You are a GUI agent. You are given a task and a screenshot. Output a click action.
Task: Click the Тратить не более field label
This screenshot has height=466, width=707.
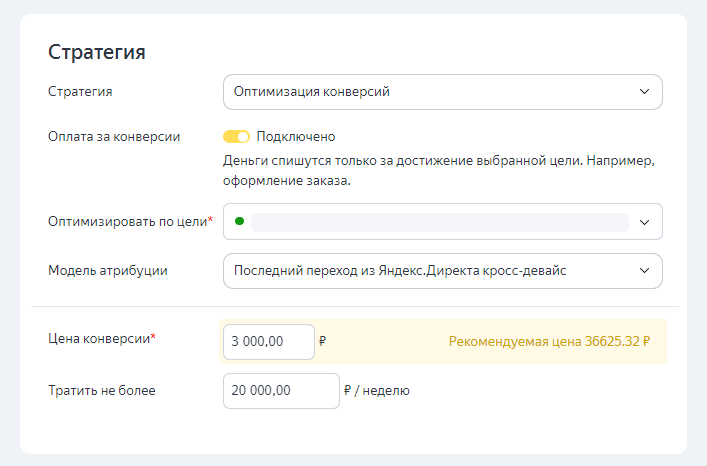tap(102, 391)
